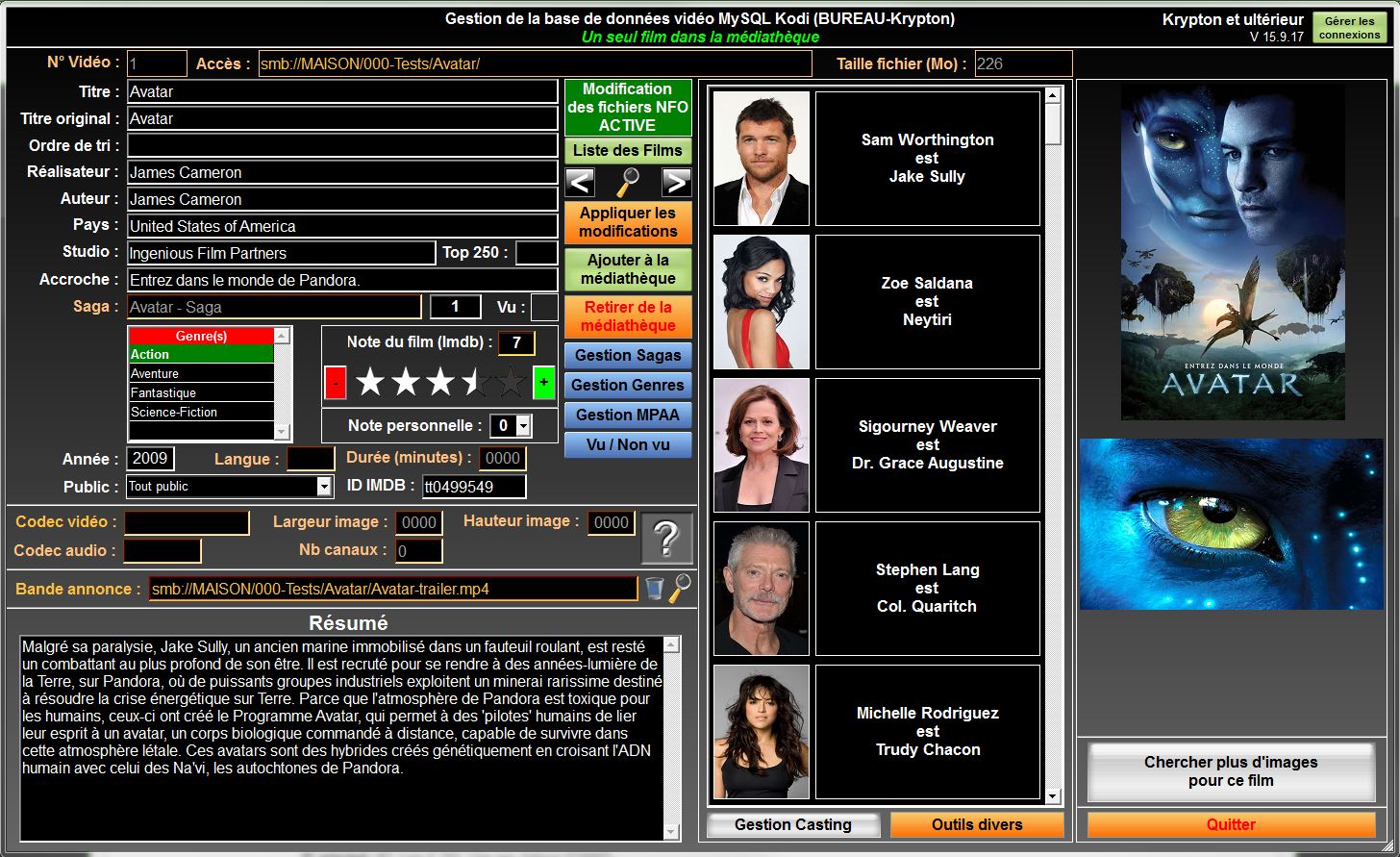Open Gestion Casting
This screenshot has width=1400, height=857.
(x=793, y=824)
